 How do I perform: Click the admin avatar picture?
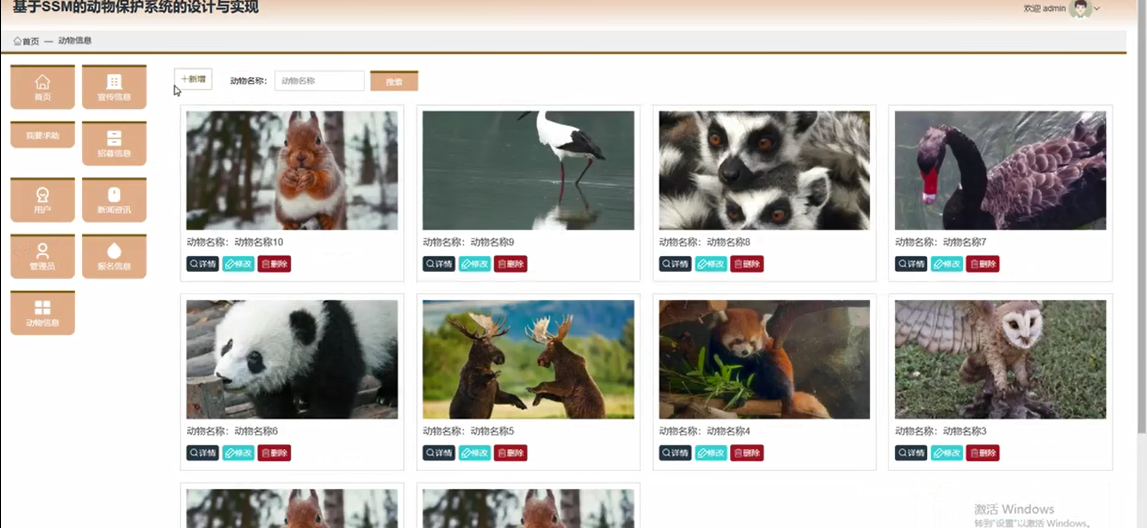[1080, 8]
